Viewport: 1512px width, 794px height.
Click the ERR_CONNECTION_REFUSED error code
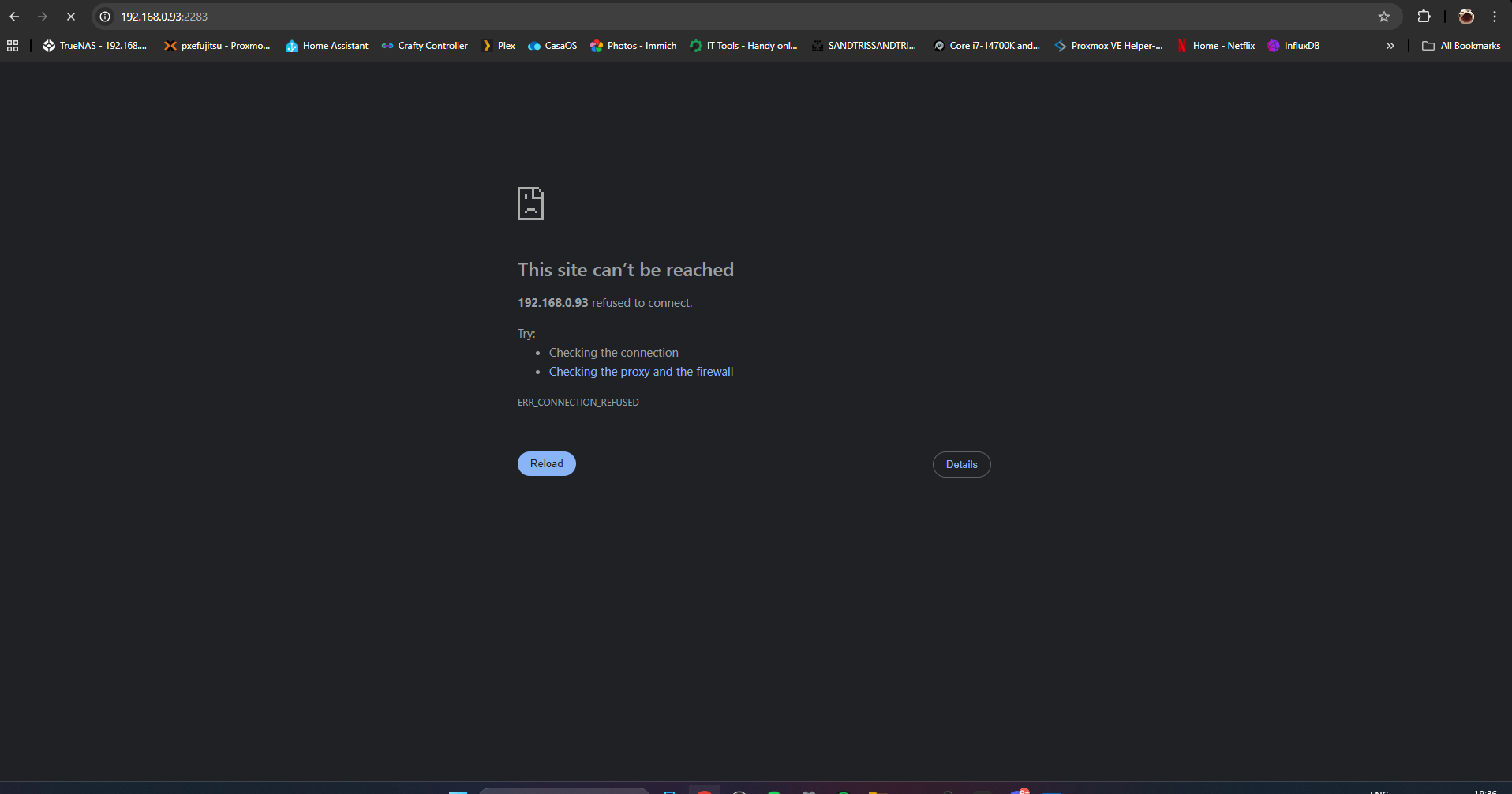point(578,403)
